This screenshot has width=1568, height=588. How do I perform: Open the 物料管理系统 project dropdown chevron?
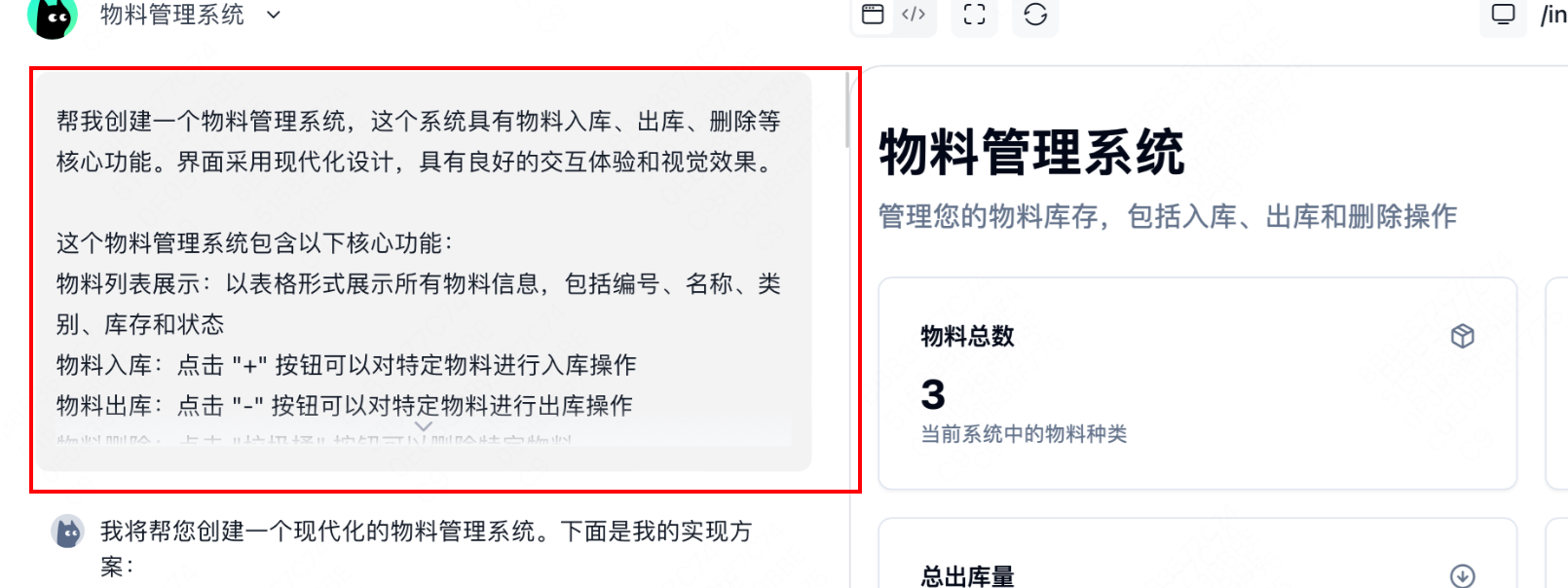coord(274,15)
